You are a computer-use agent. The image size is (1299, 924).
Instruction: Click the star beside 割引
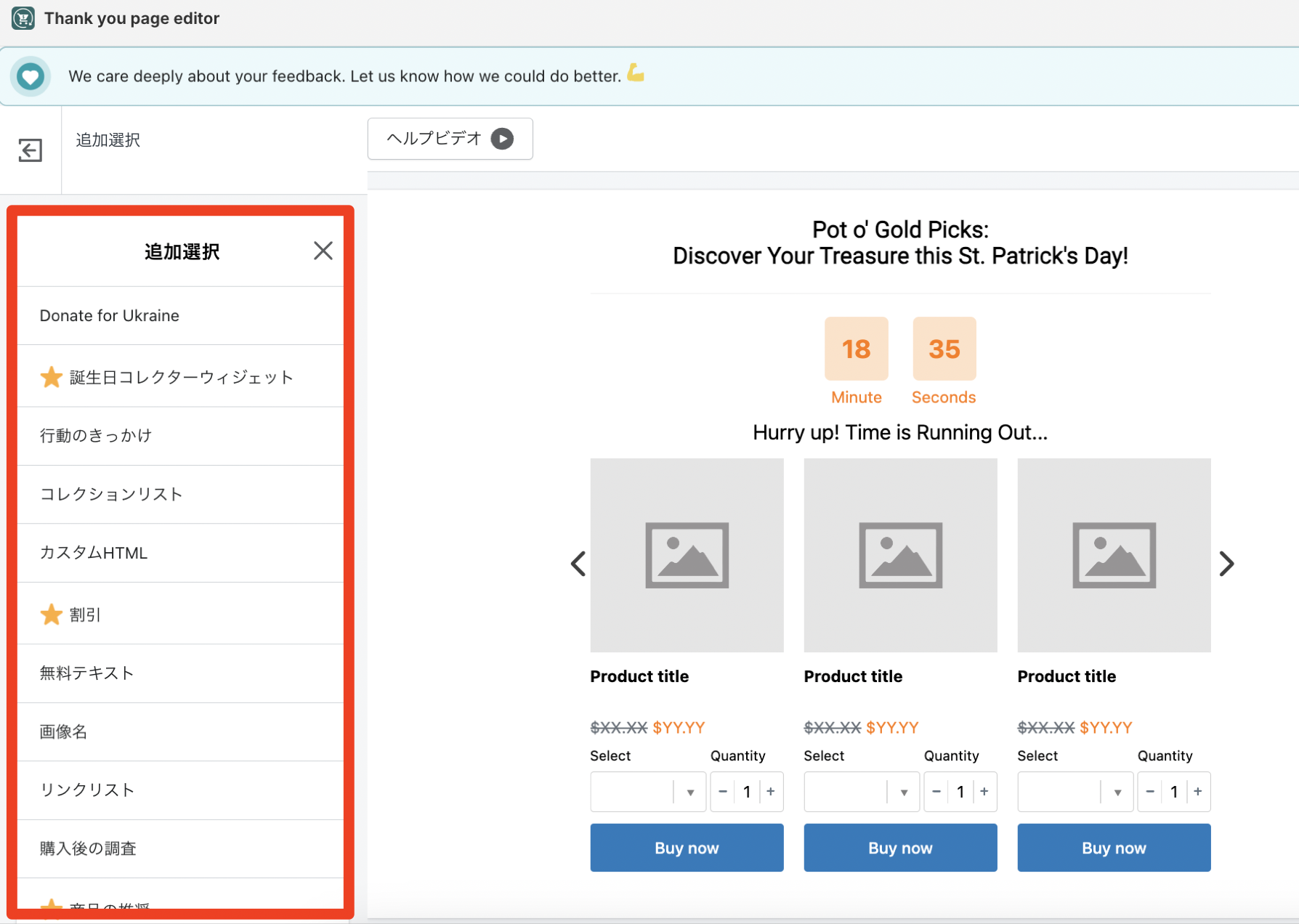pos(51,615)
